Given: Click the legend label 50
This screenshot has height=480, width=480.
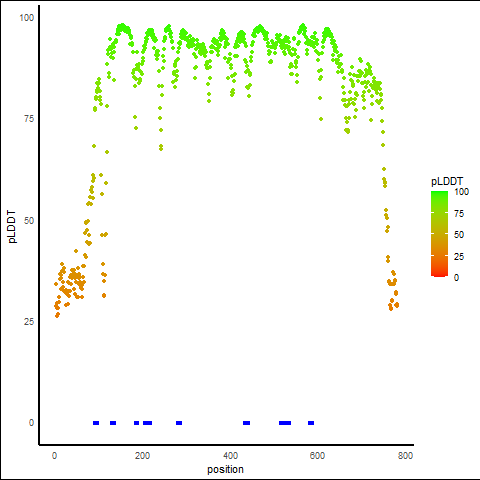Looking at the screenshot, I should [459, 235].
